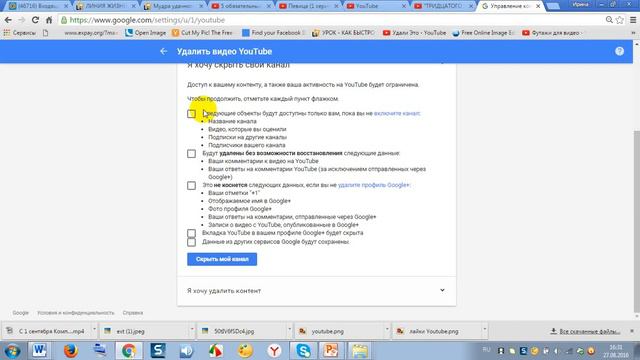Check the 'Это не коснется' checkbox
The height and width of the screenshot is (360, 640).
click(191, 186)
